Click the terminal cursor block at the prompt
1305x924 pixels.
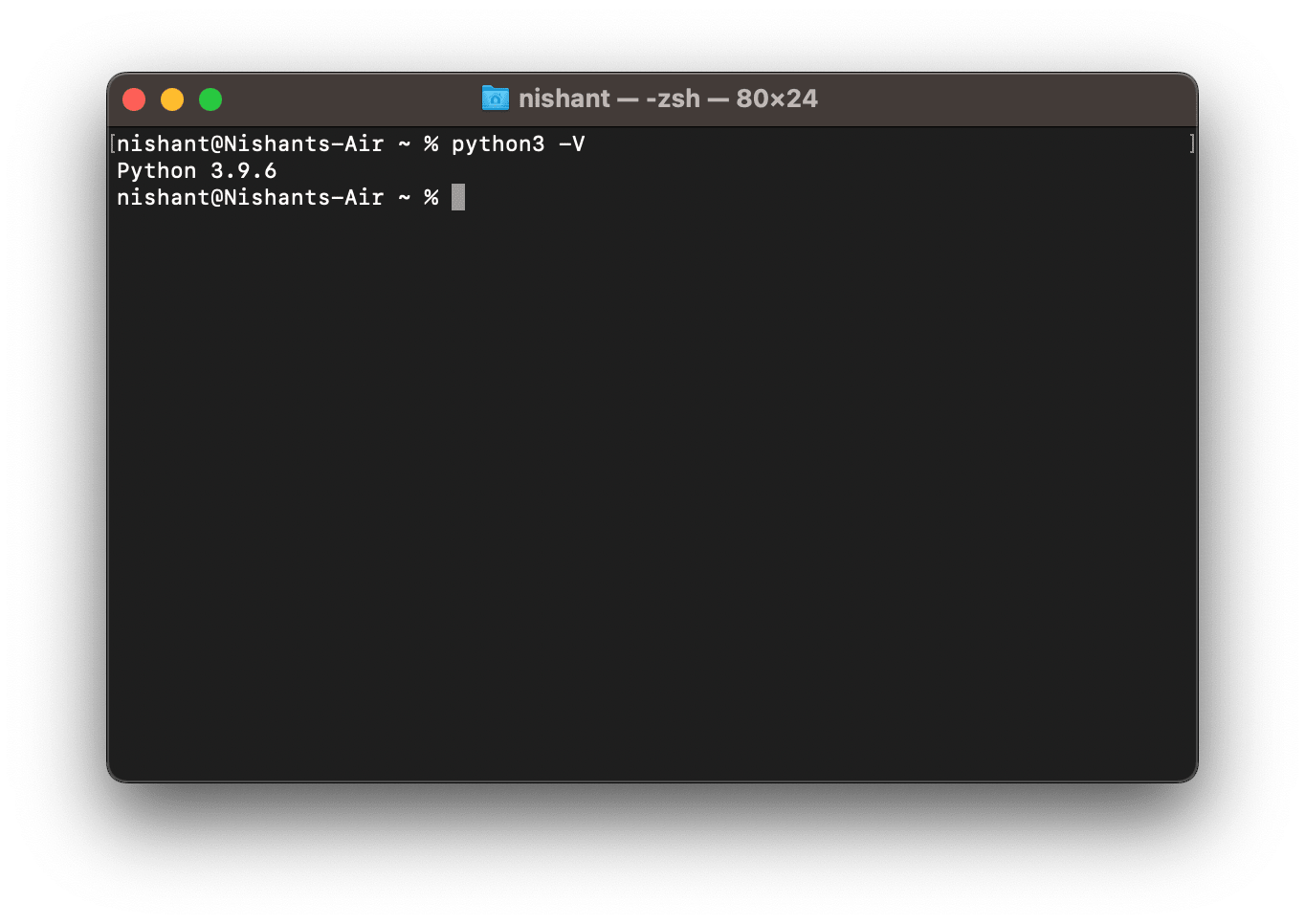(x=458, y=197)
